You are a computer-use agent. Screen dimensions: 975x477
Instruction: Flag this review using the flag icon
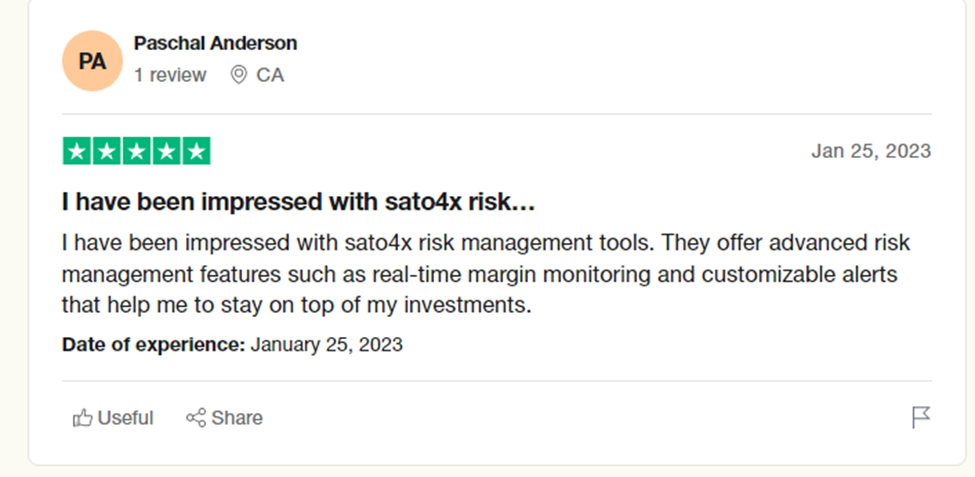tap(921, 418)
